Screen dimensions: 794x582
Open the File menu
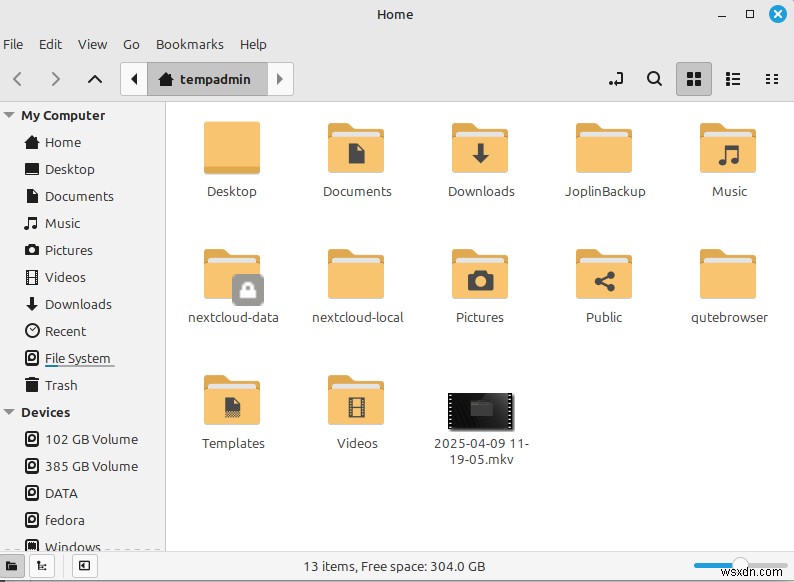13,45
